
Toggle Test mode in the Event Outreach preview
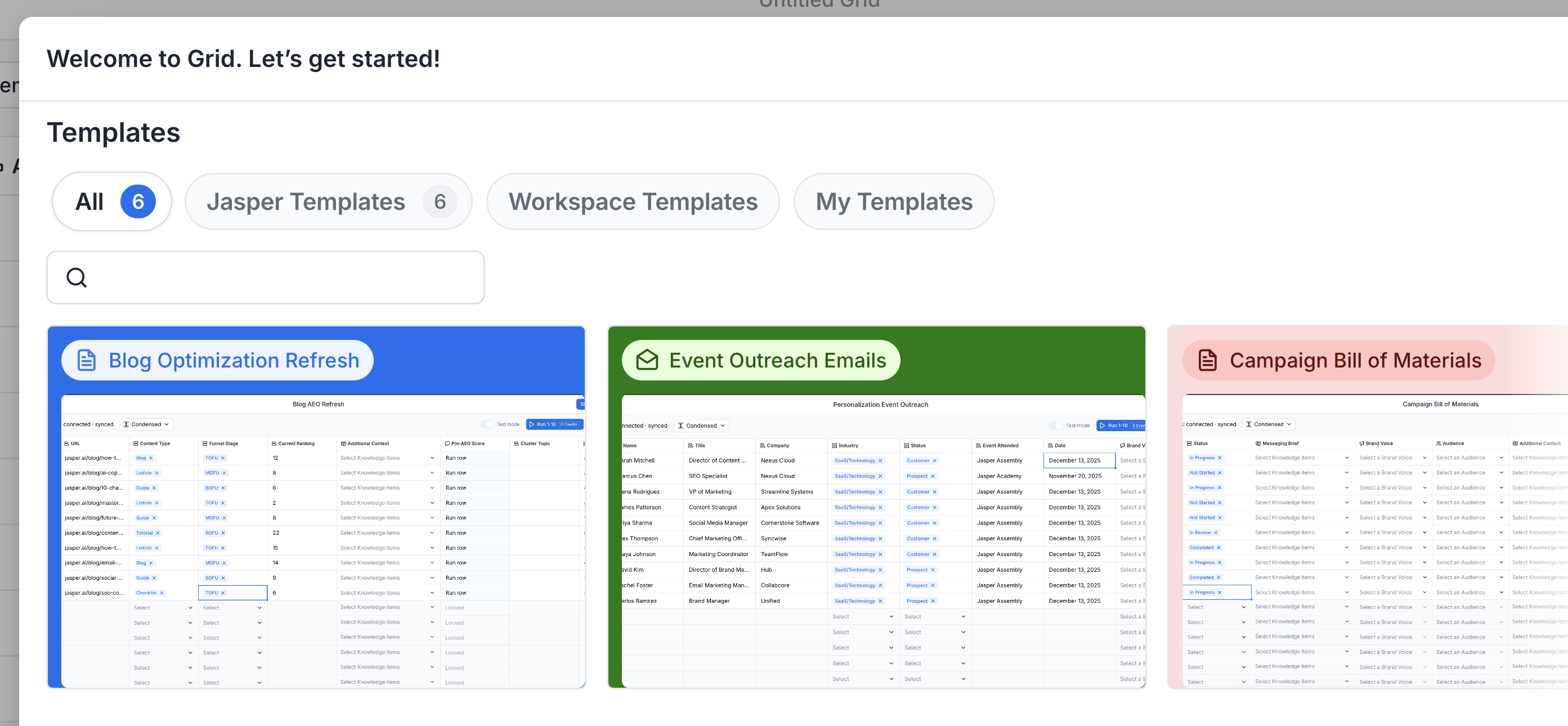point(1055,425)
